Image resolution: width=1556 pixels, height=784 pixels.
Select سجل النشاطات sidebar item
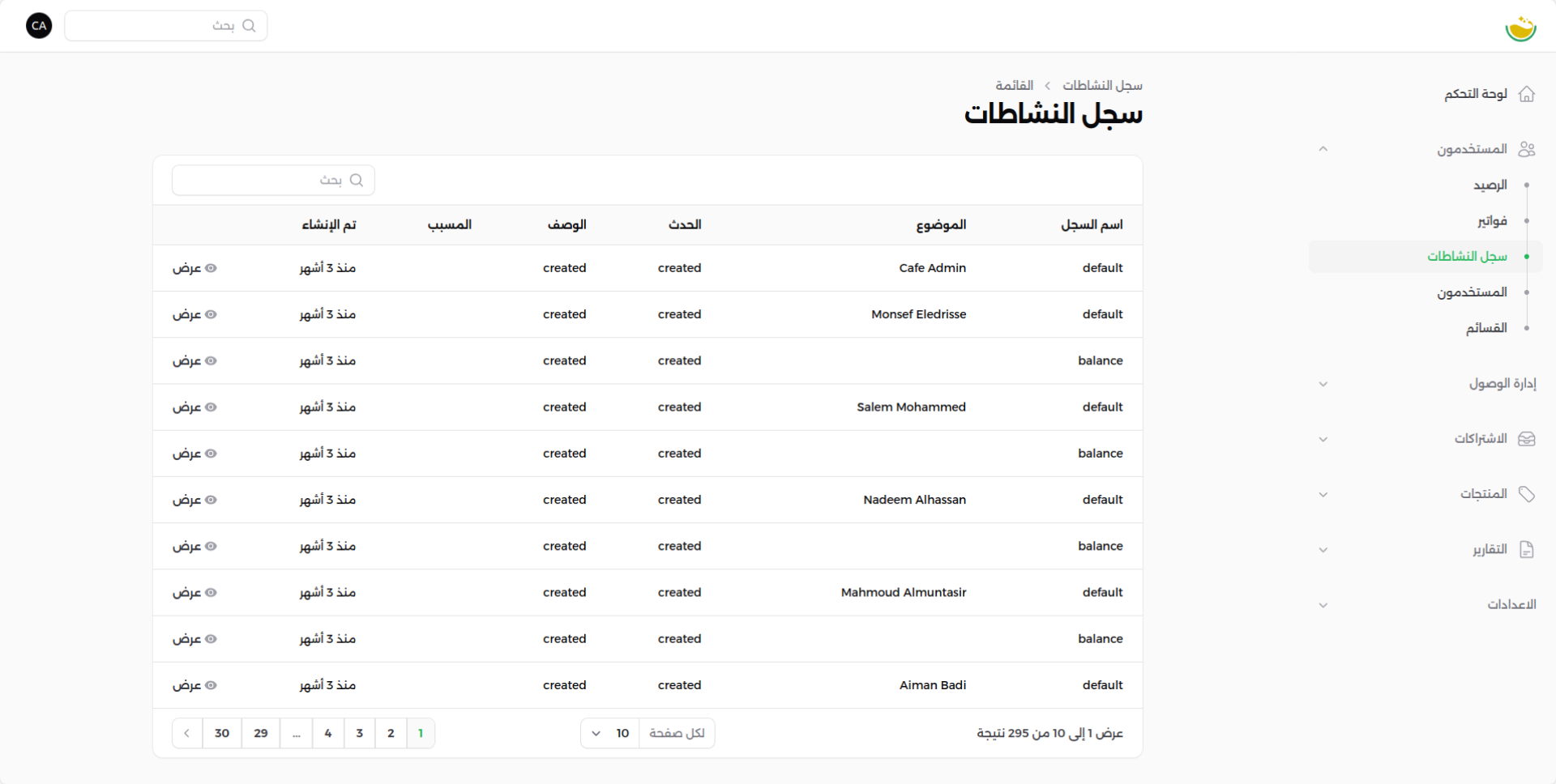tap(1426, 257)
